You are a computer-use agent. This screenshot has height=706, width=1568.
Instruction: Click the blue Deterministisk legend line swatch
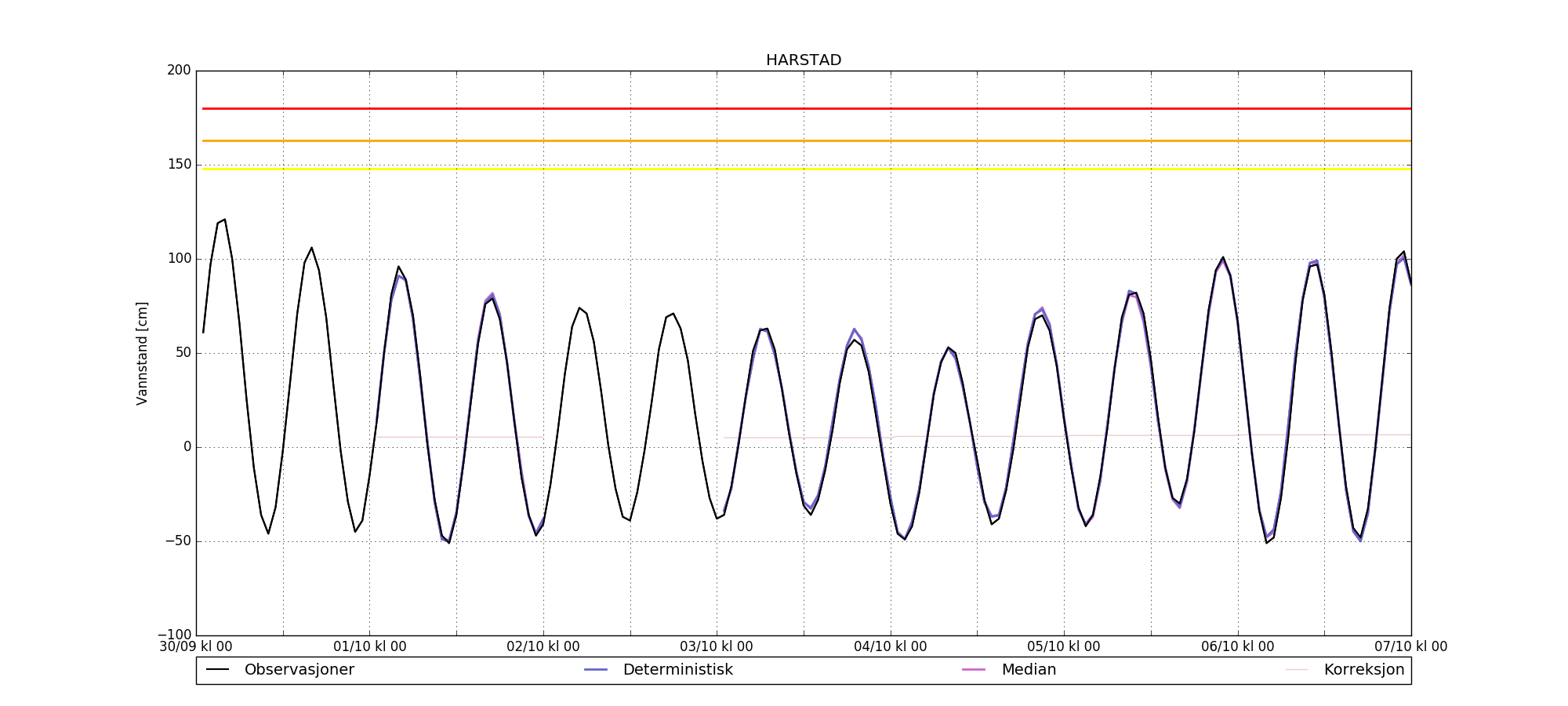tap(596, 670)
